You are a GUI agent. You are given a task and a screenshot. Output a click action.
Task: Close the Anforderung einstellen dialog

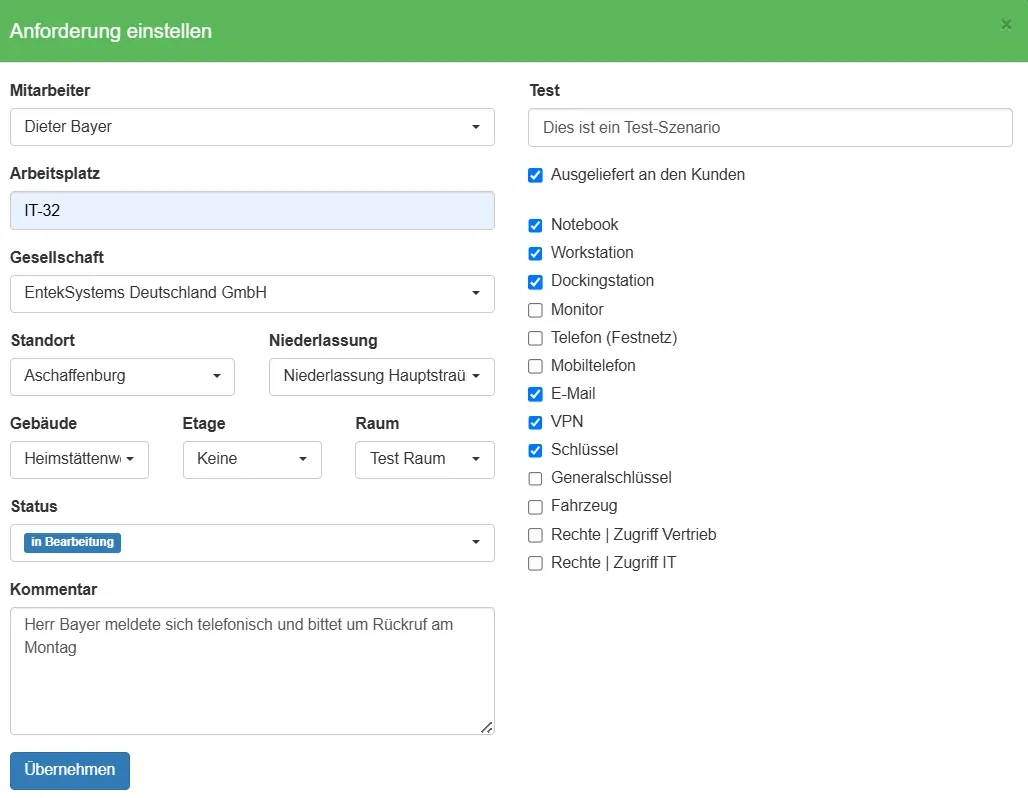[x=1006, y=25]
